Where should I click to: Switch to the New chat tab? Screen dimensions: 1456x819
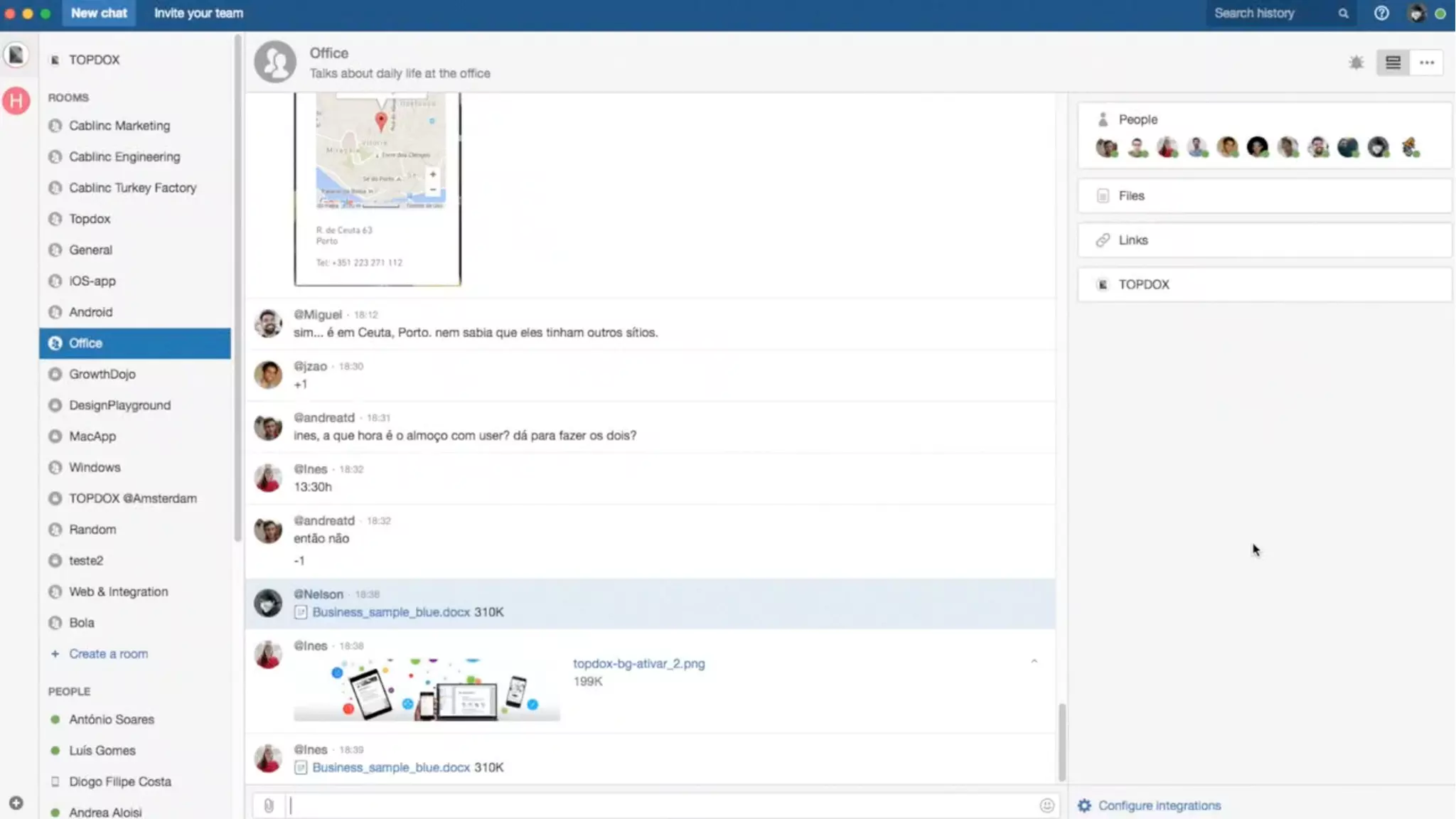(99, 13)
